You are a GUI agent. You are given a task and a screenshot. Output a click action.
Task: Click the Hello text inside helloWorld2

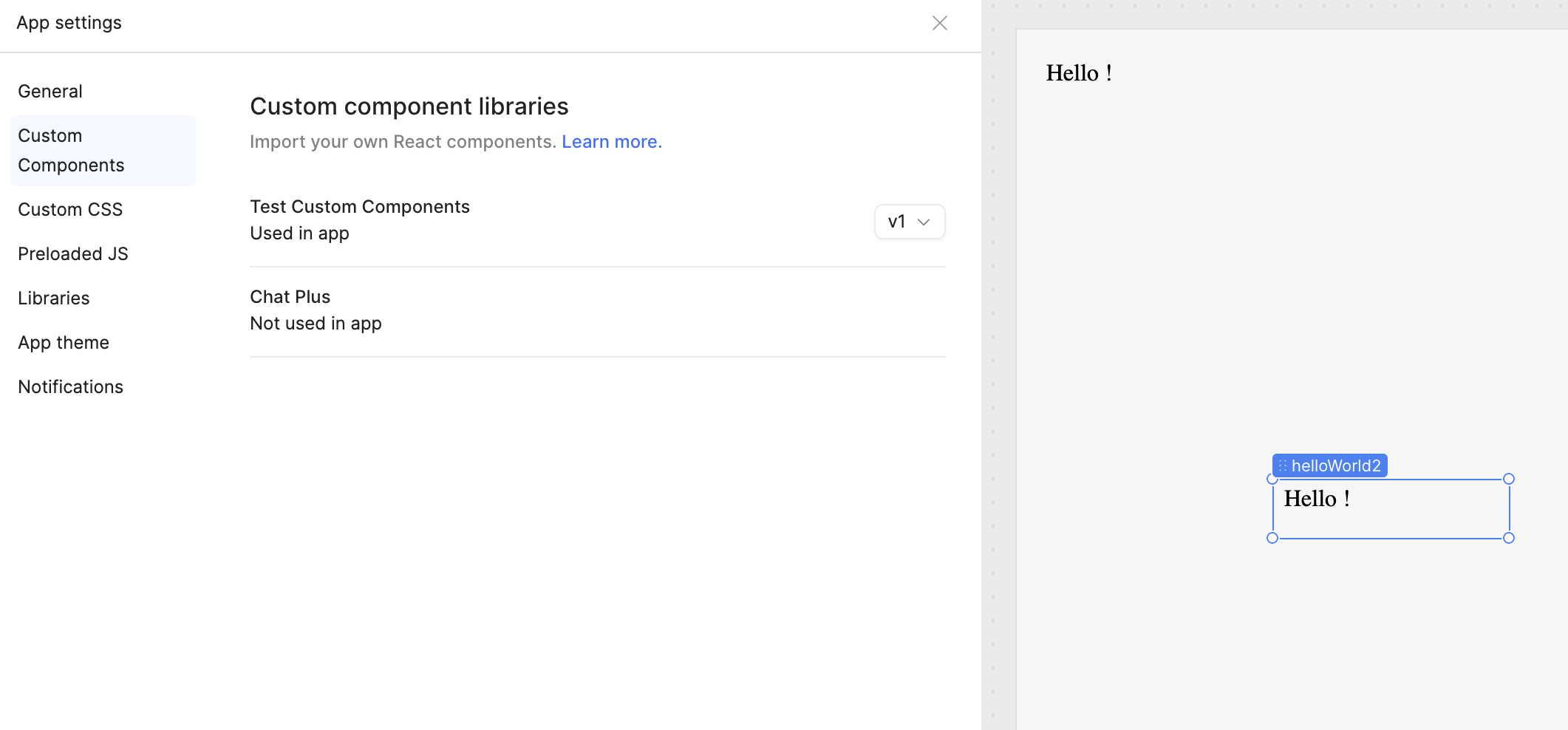(1317, 499)
